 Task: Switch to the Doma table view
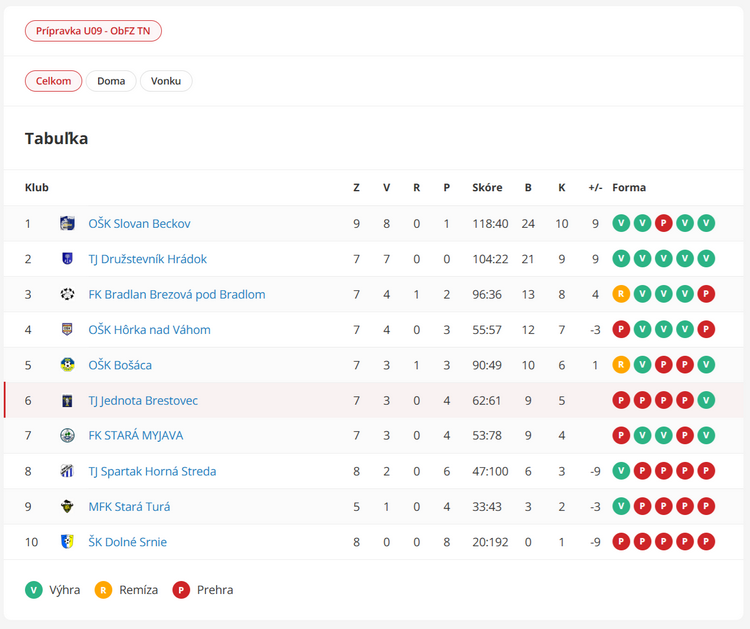pos(111,81)
